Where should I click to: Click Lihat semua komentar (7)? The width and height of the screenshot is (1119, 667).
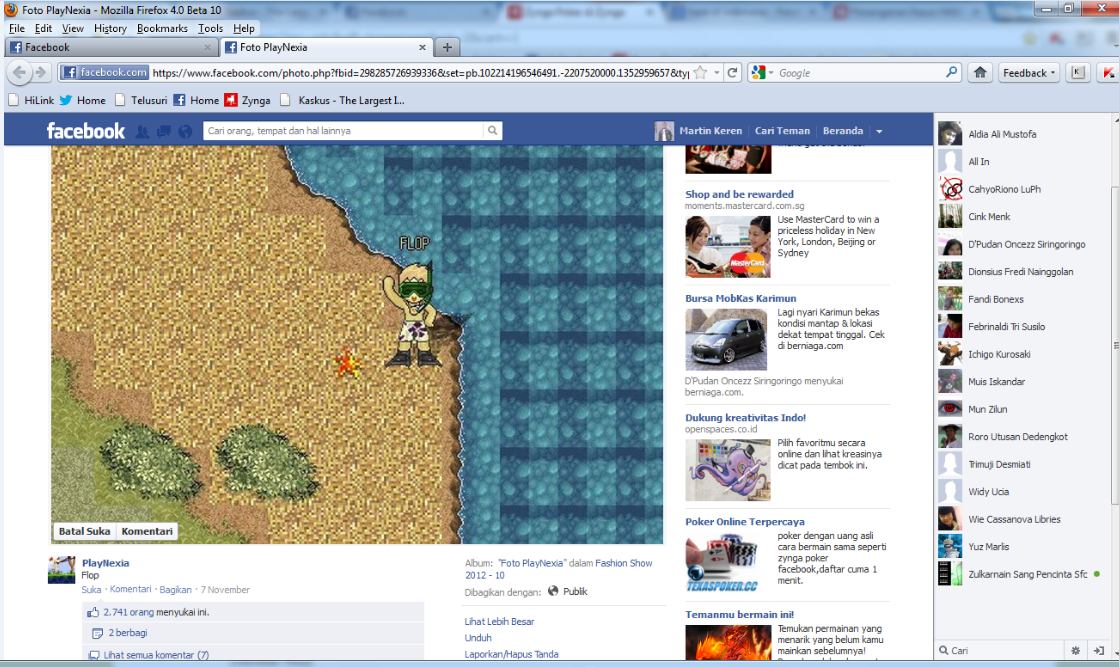[156, 655]
